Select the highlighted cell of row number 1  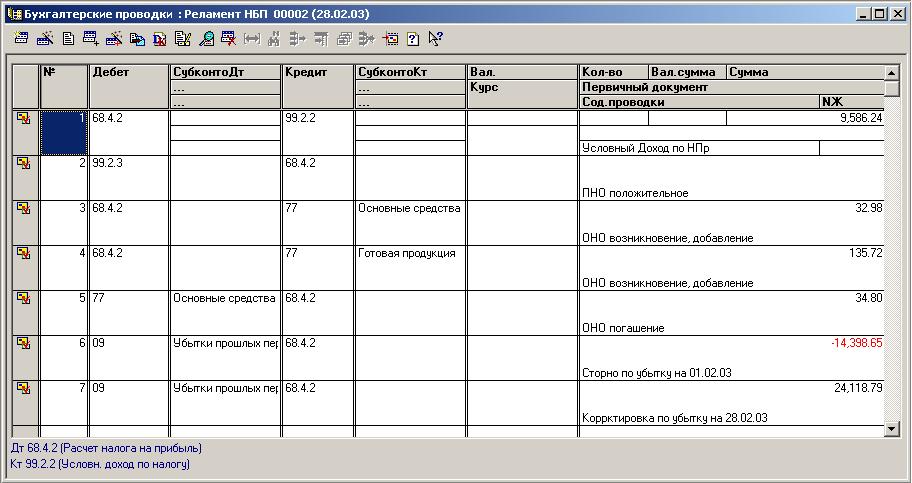[x=64, y=132]
